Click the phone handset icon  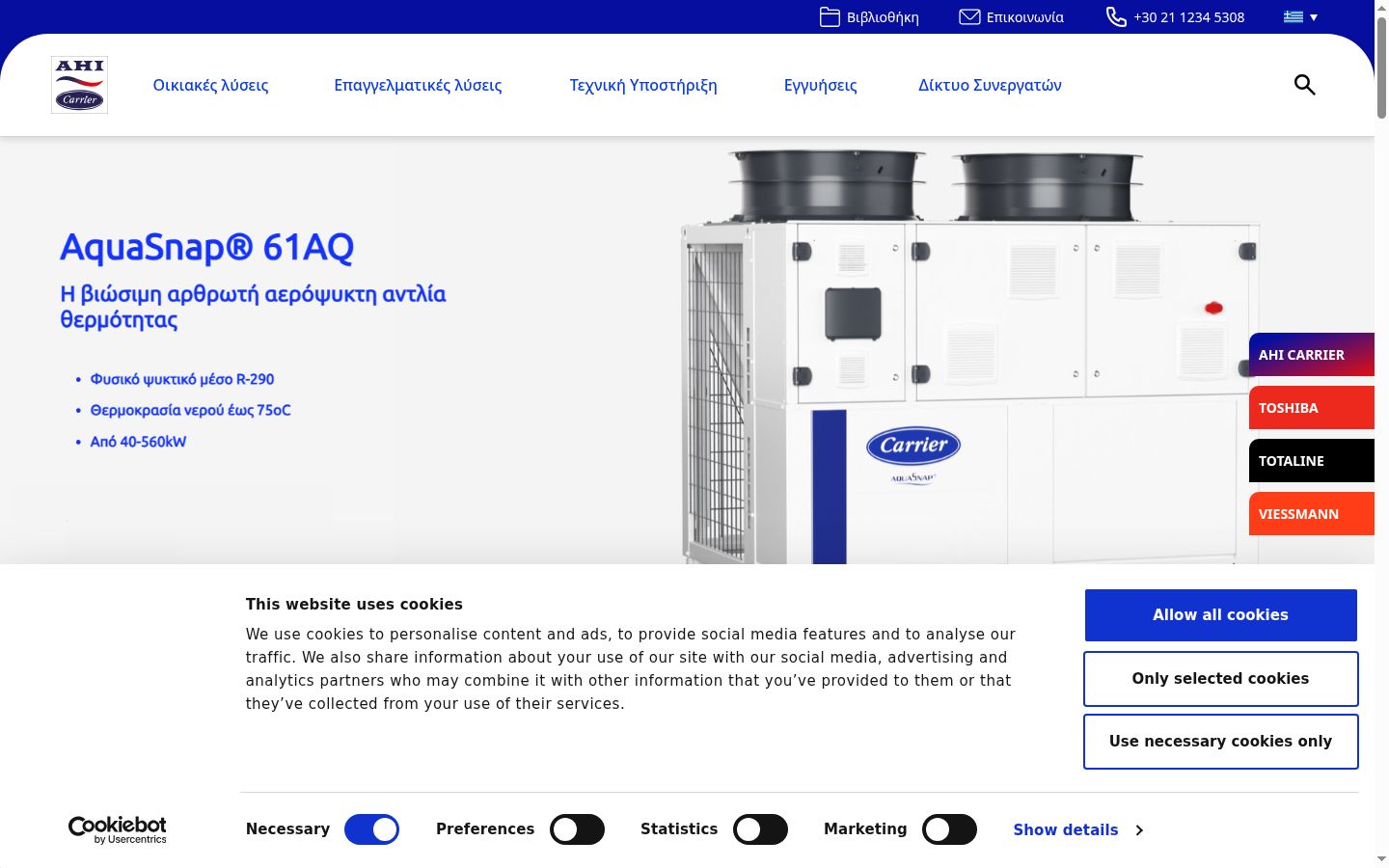(x=1116, y=17)
